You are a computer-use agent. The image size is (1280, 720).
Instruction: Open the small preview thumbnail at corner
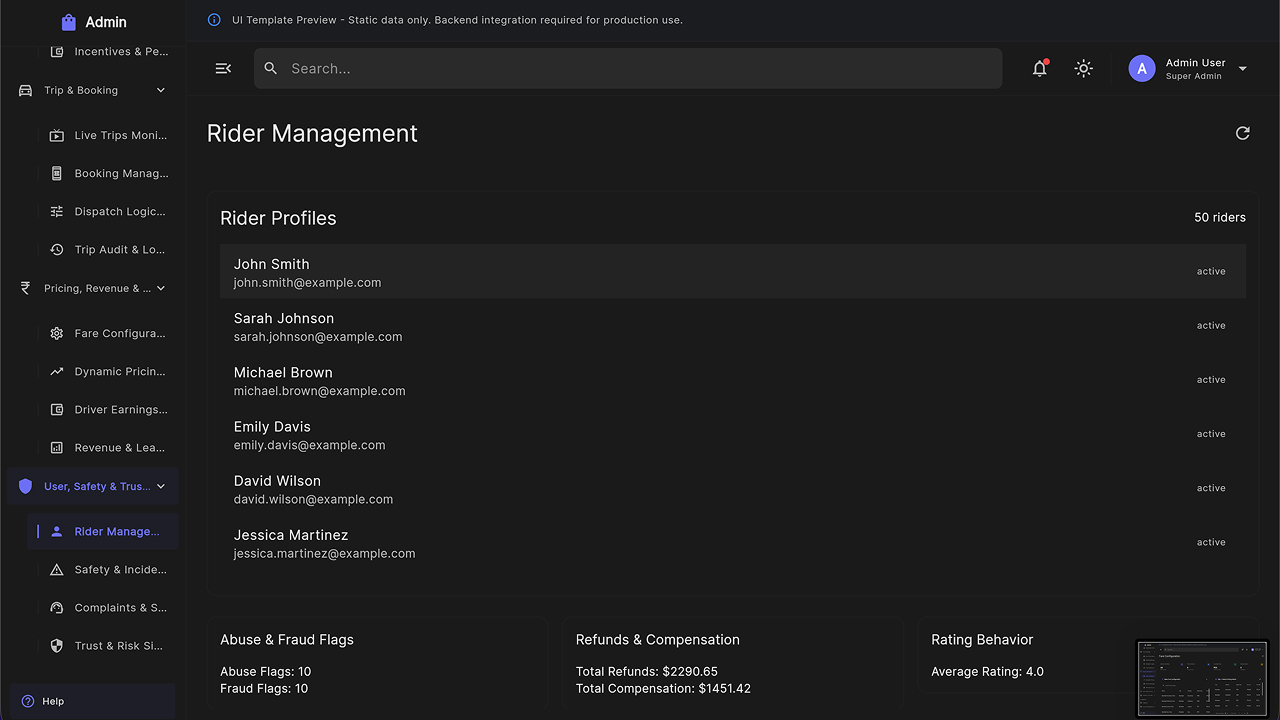point(1203,678)
